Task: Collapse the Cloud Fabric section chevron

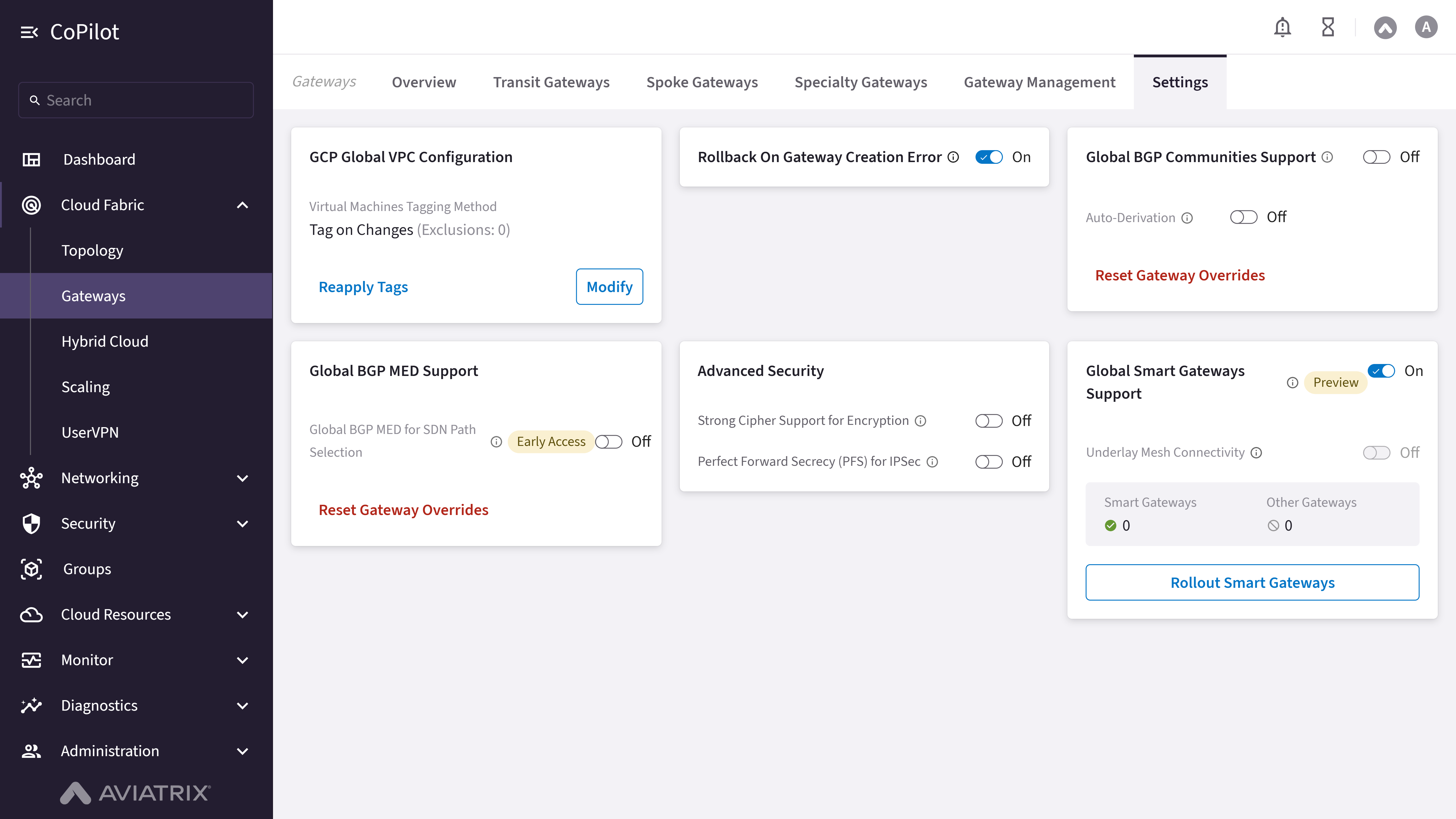Action: [243, 205]
